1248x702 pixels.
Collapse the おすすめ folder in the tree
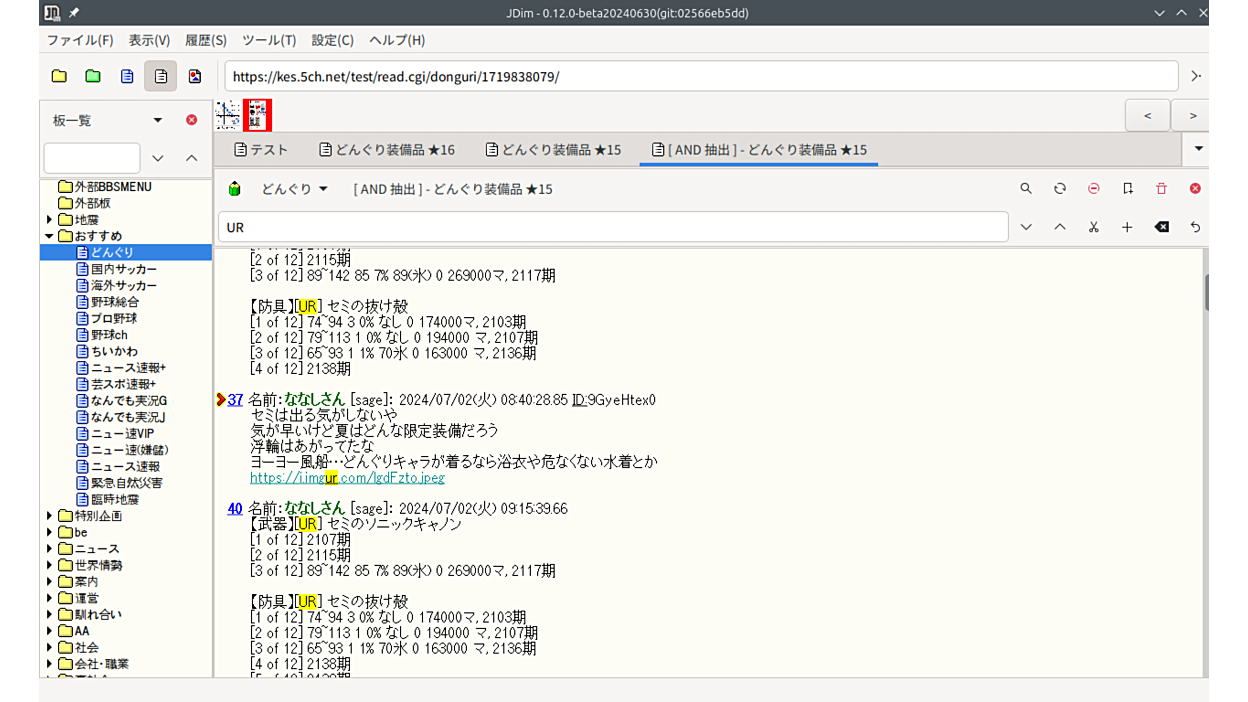coord(49,236)
